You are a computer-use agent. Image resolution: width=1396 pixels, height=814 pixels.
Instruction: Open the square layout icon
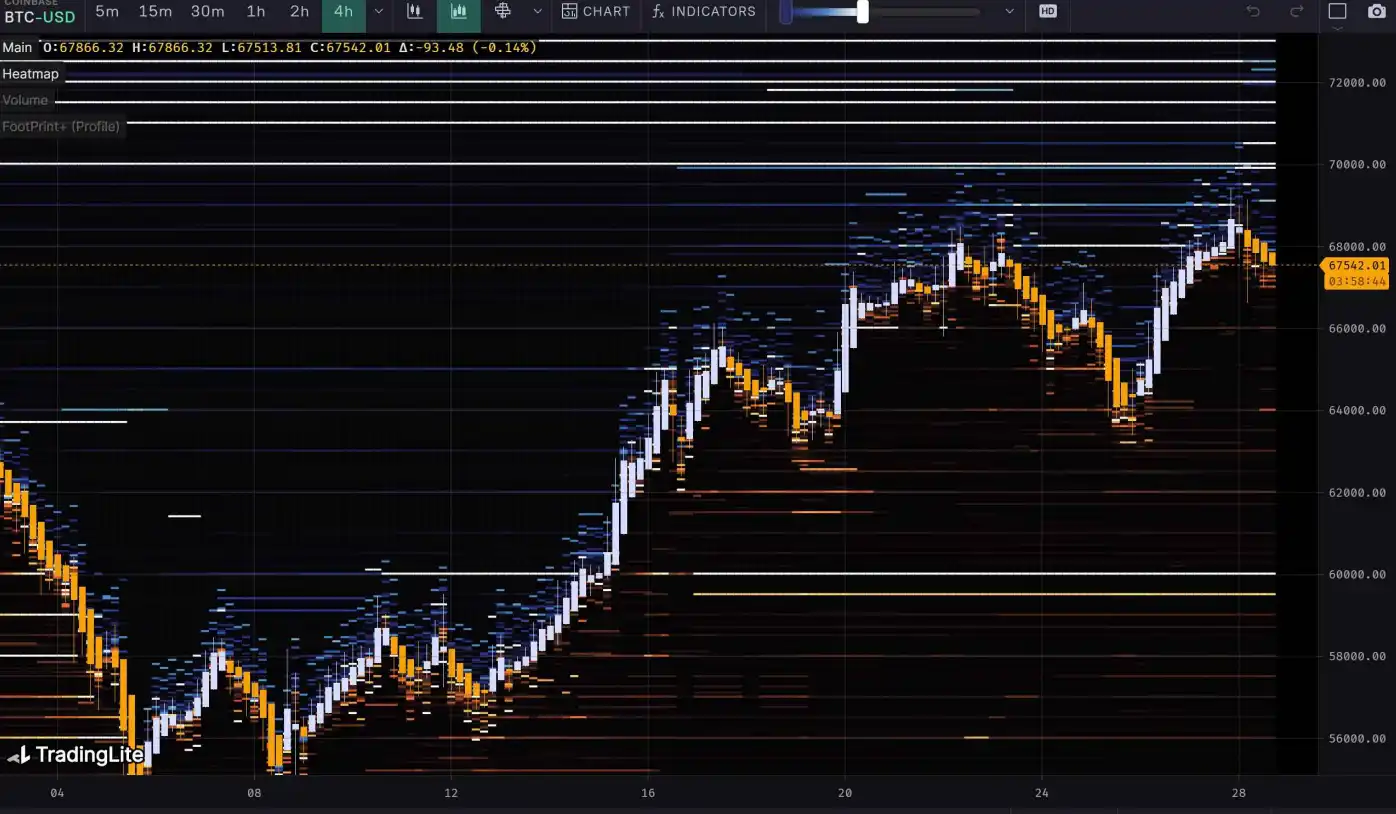[1337, 12]
